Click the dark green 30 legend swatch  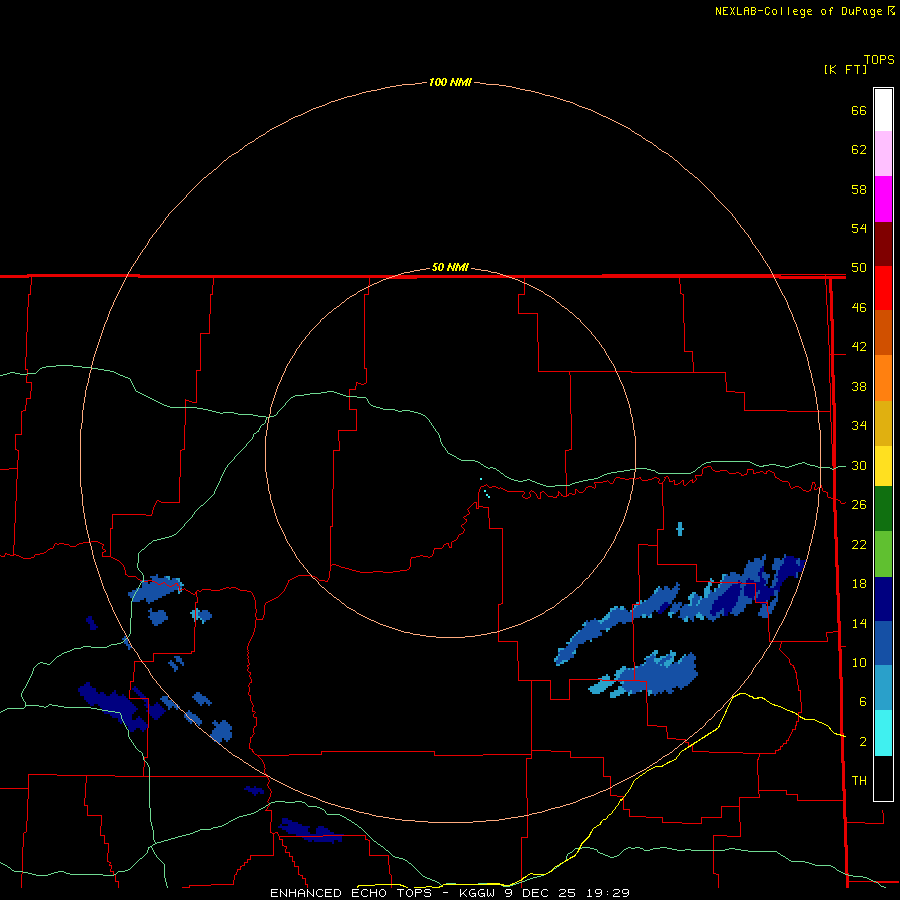click(x=883, y=509)
